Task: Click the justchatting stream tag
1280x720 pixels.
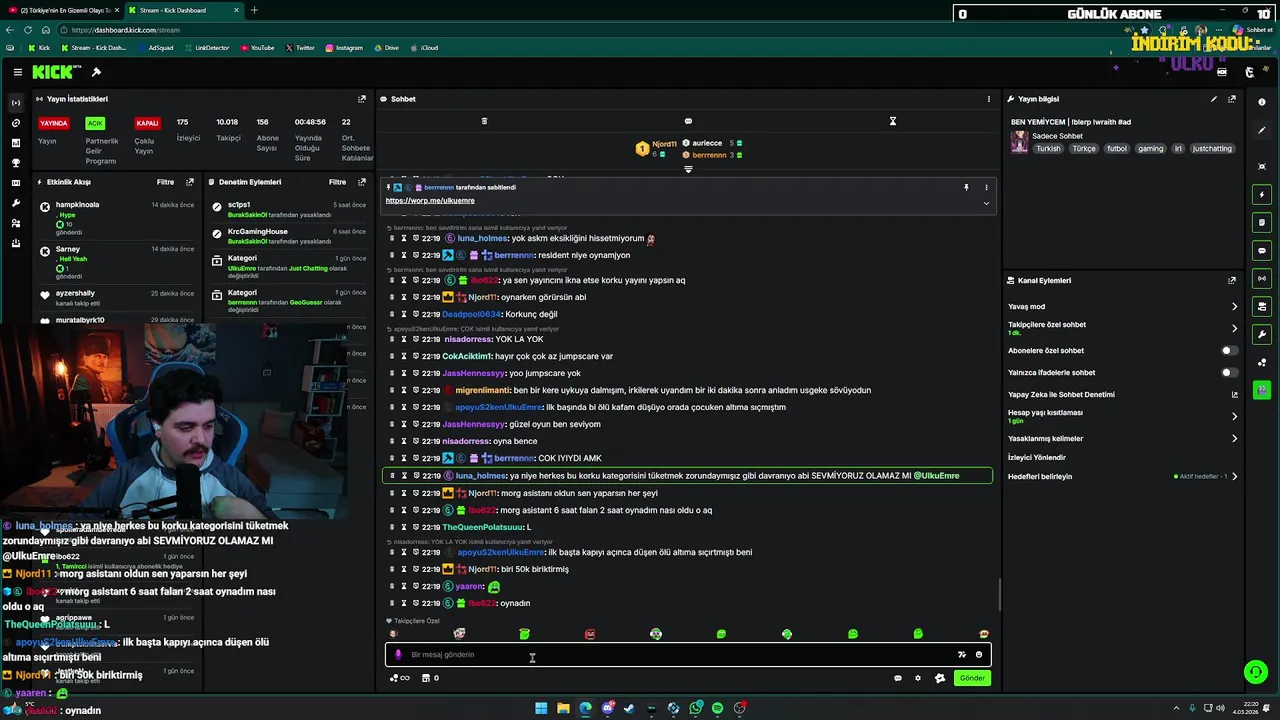Action: 1212,149
